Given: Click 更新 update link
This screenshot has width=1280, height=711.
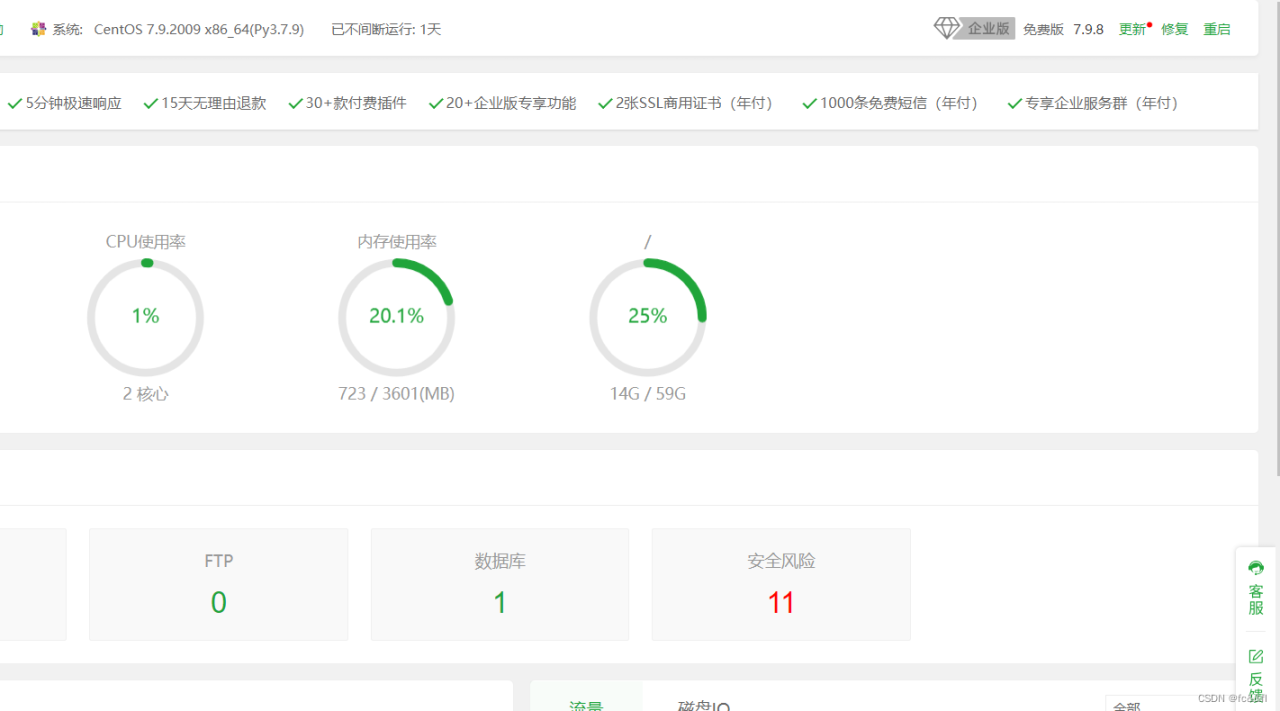Looking at the screenshot, I should coord(1132,29).
